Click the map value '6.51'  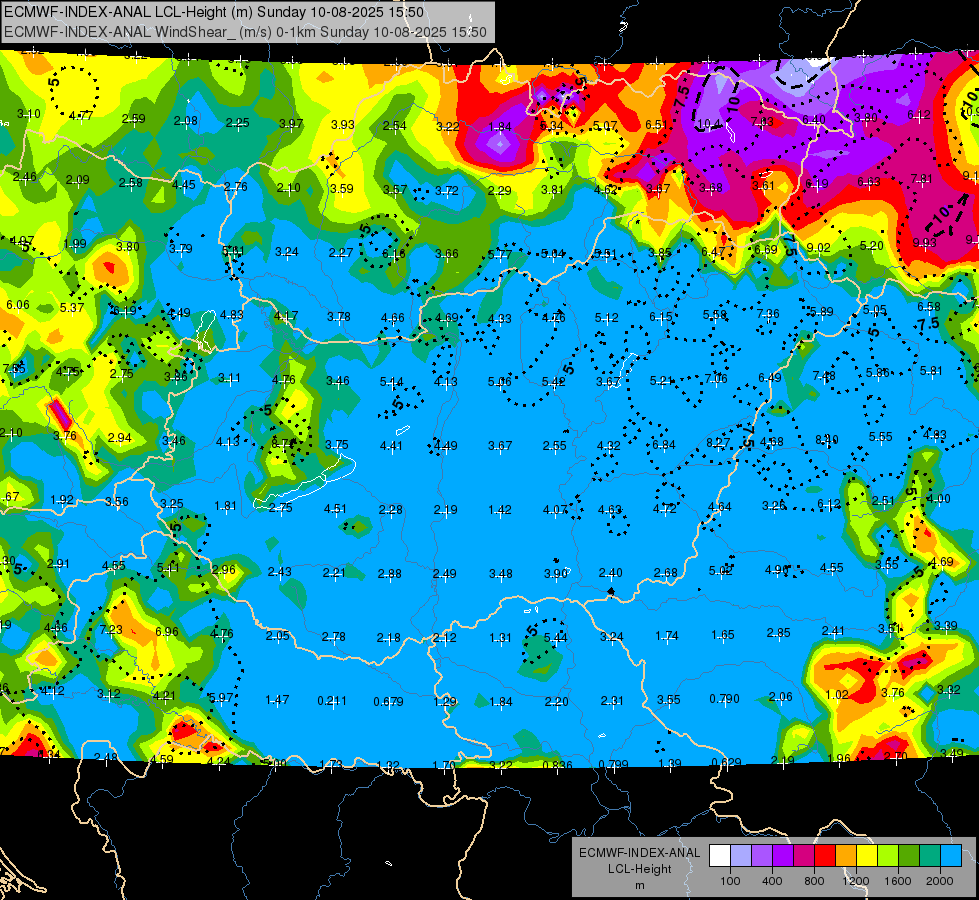656,125
